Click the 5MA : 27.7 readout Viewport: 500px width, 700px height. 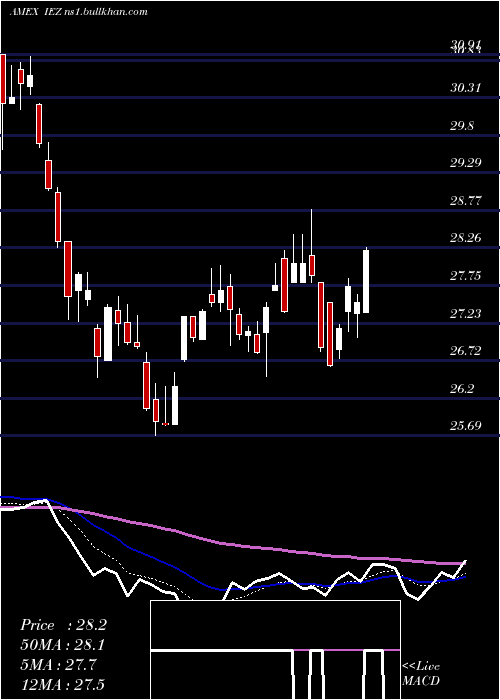click(x=58, y=665)
